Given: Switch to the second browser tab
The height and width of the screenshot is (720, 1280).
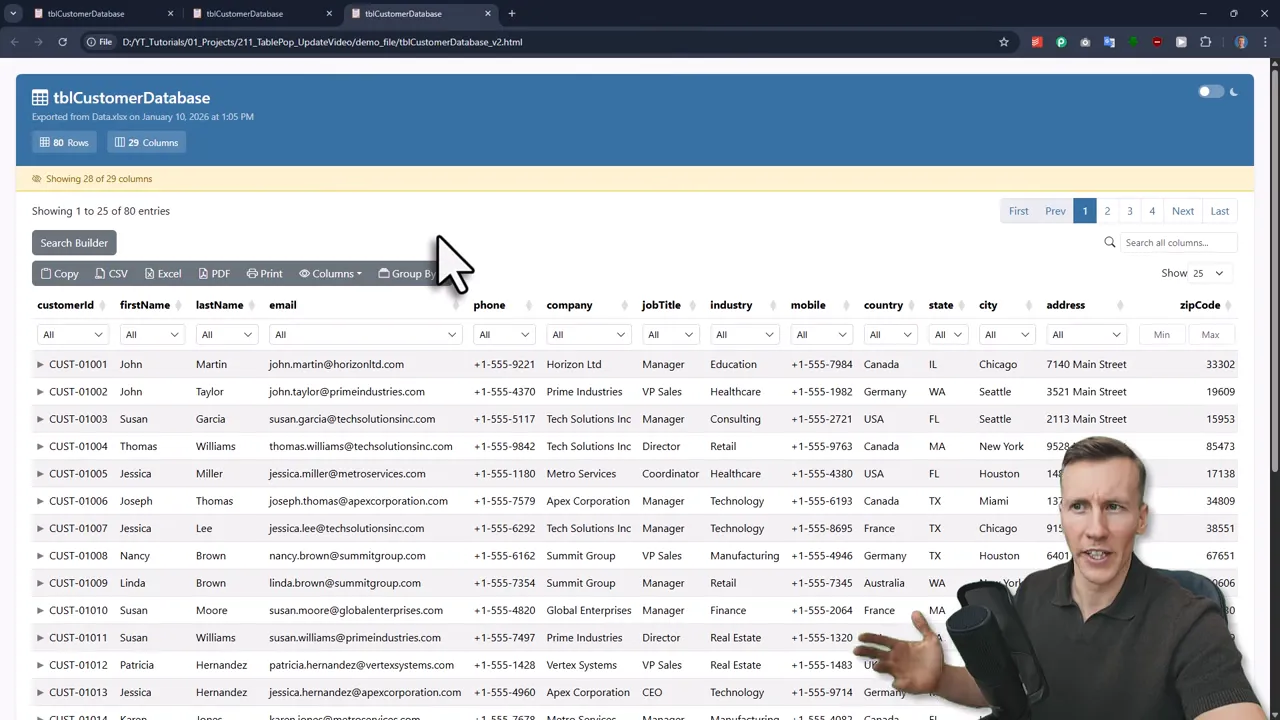Looking at the screenshot, I should [x=244, y=13].
